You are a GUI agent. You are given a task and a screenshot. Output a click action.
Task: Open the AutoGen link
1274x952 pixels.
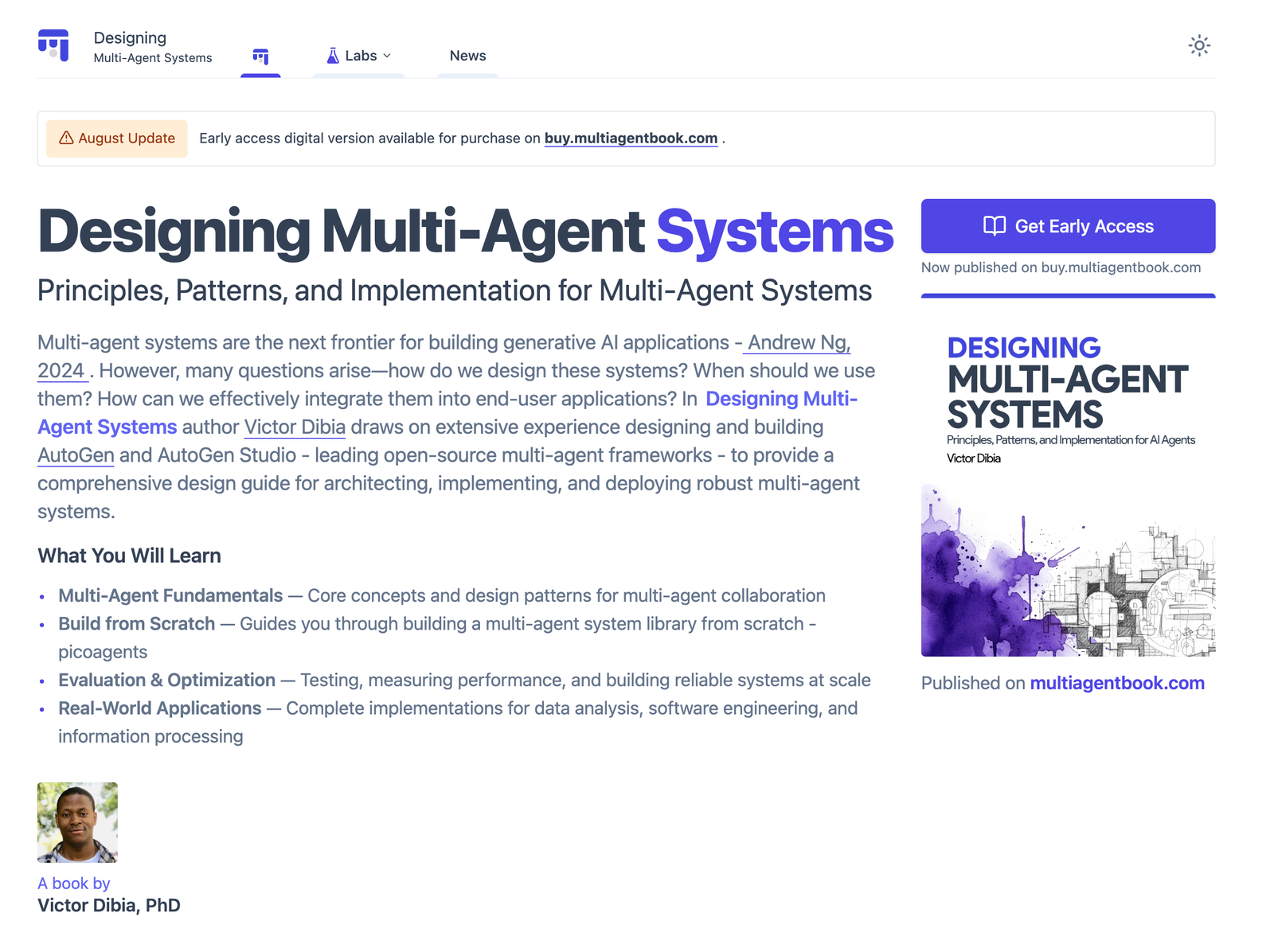click(76, 455)
